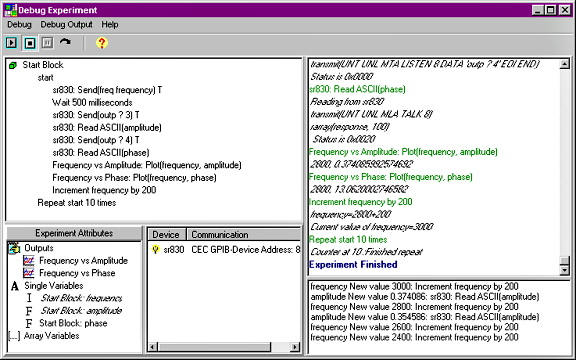Click the green Start Block cube icon

click(x=13, y=65)
